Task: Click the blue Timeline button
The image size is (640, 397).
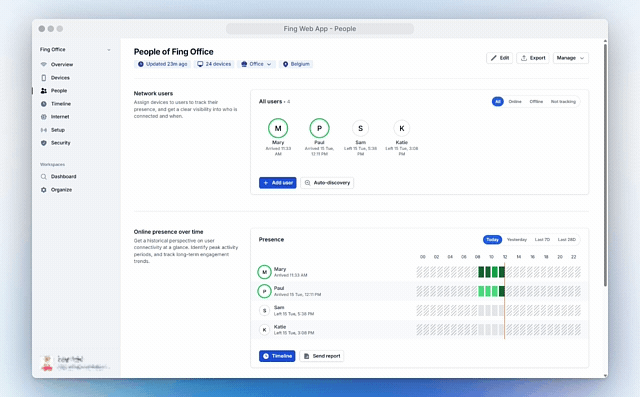Action: [x=277, y=356]
